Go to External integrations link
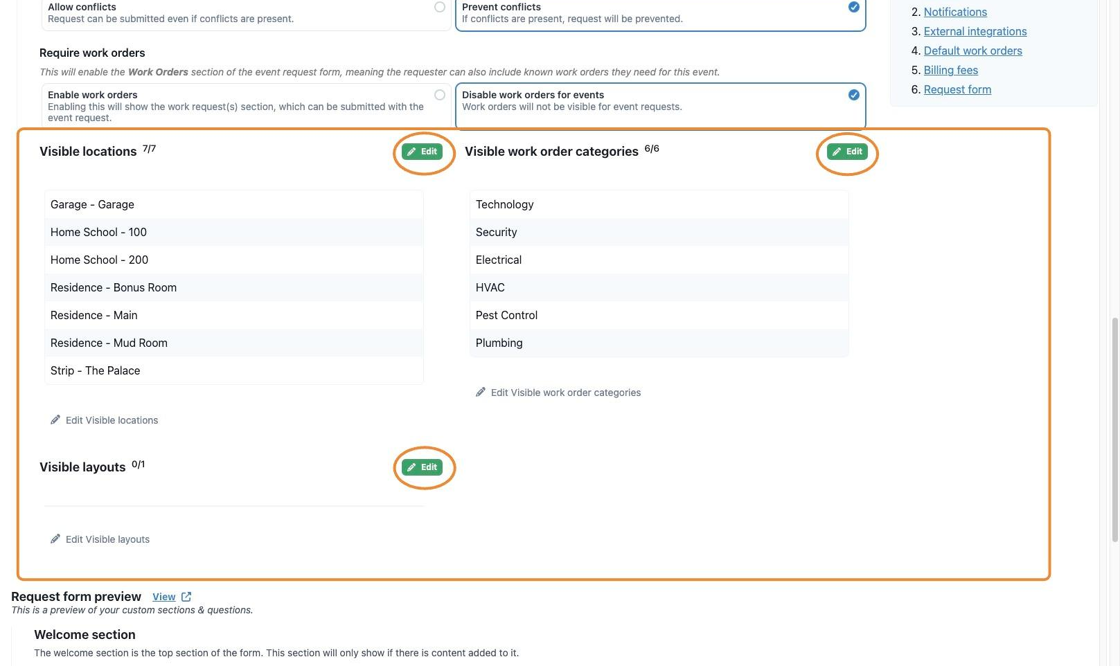This screenshot has width=1120, height=666. (x=975, y=31)
